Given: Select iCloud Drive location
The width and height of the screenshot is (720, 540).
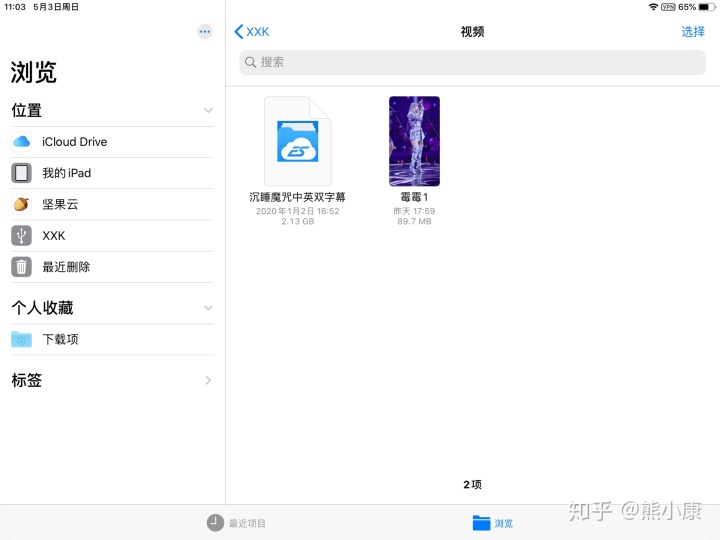Looking at the screenshot, I should [x=112, y=142].
